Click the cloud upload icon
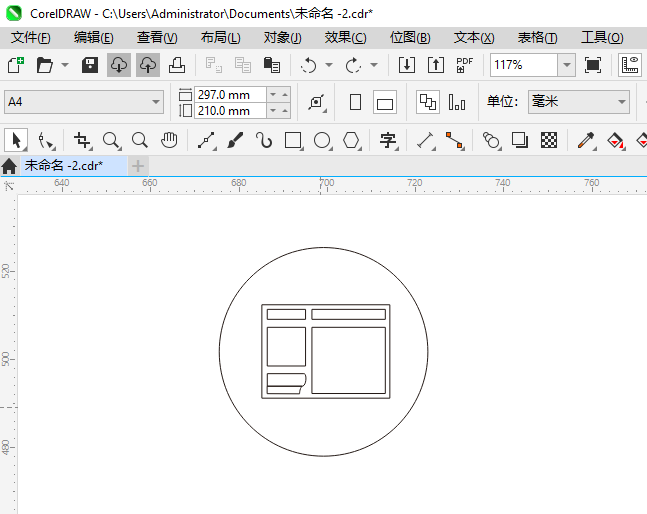Image resolution: width=647 pixels, height=514 pixels. (148, 65)
